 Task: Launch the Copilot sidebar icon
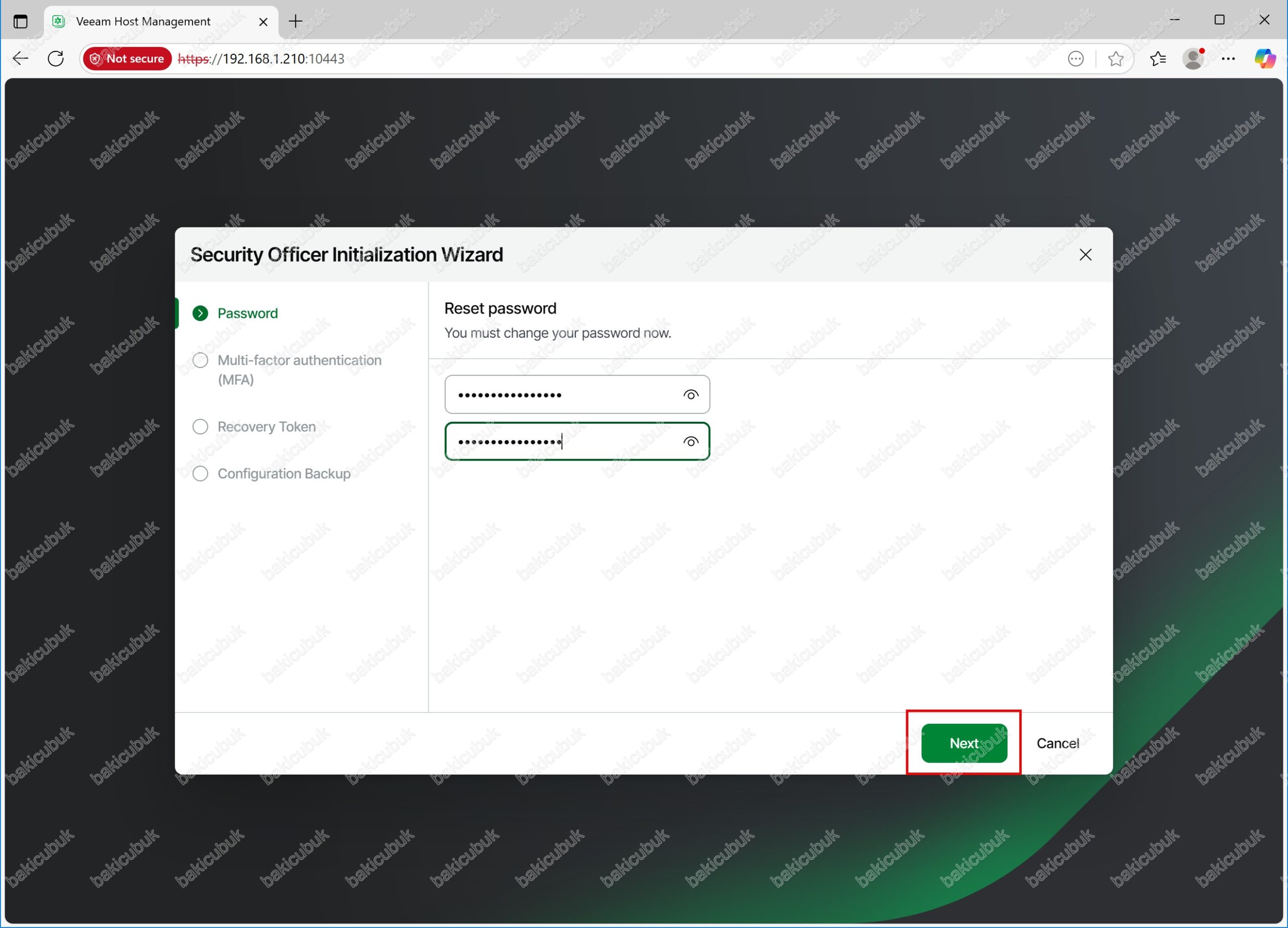click(x=1265, y=58)
